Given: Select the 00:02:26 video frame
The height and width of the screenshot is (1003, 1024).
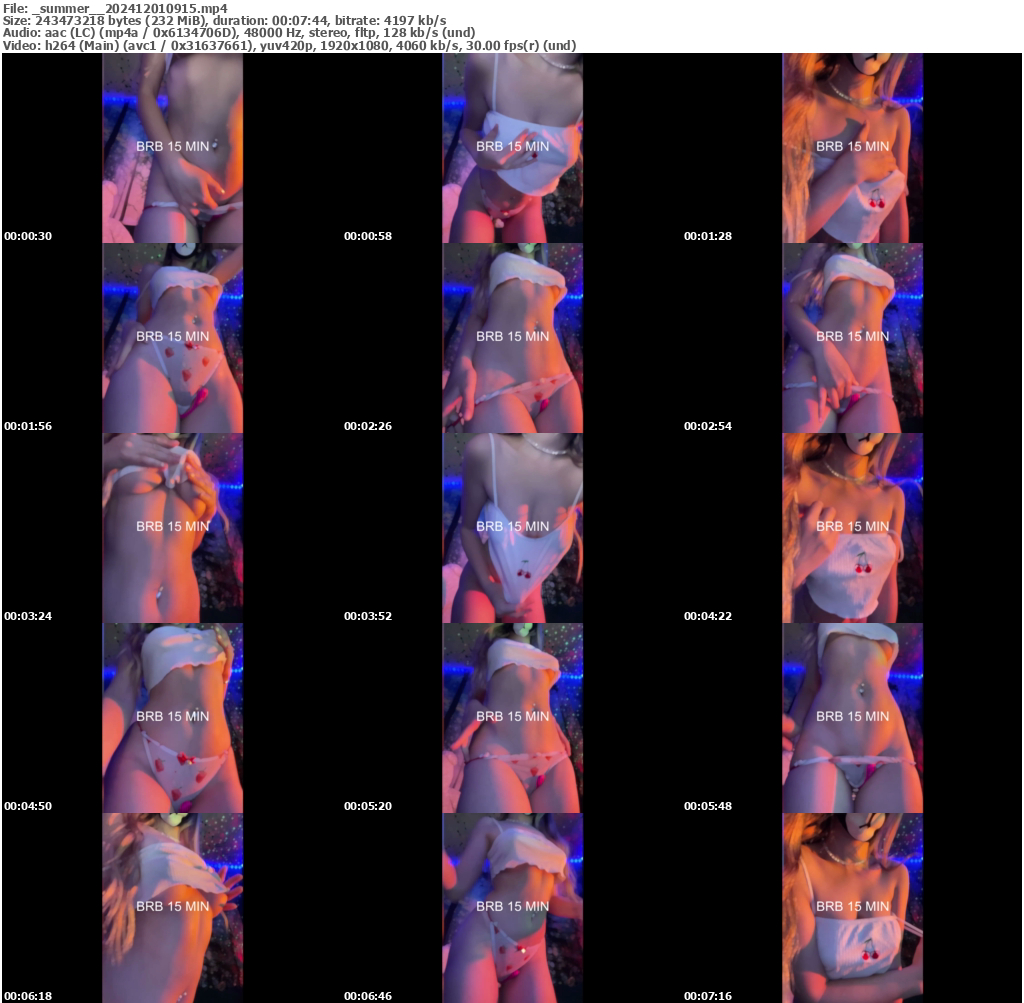Looking at the screenshot, I should tap(512, 338).
